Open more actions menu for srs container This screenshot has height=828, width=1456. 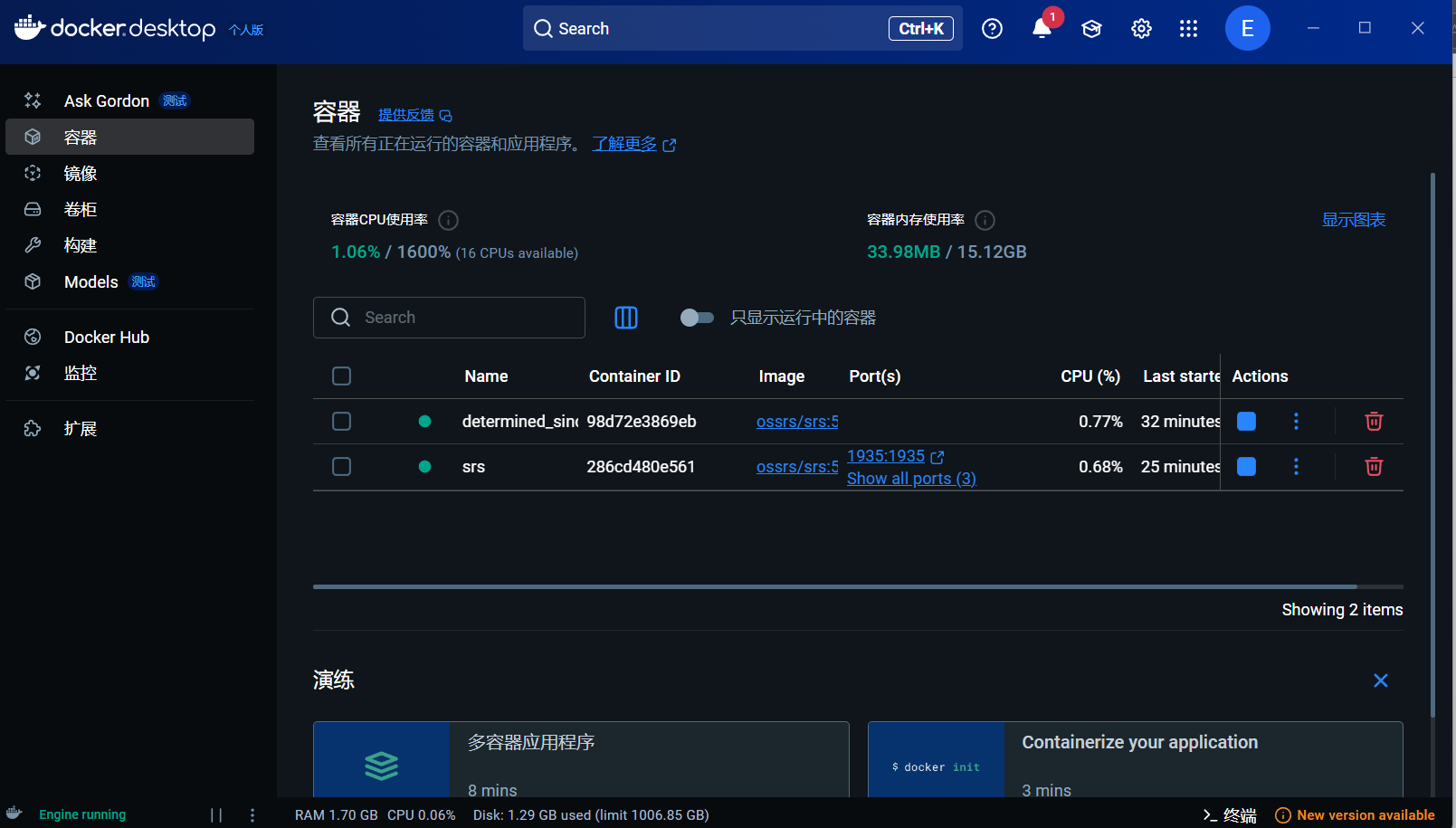pos(1296,466)
